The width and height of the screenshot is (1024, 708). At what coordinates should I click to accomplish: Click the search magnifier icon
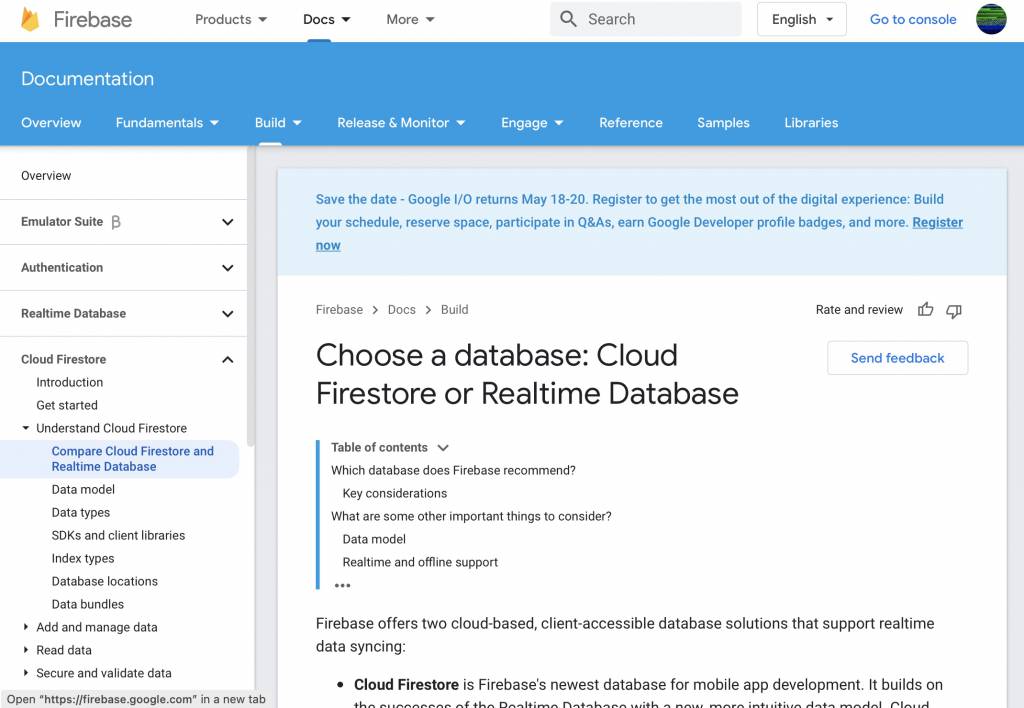tap(568, 19)
